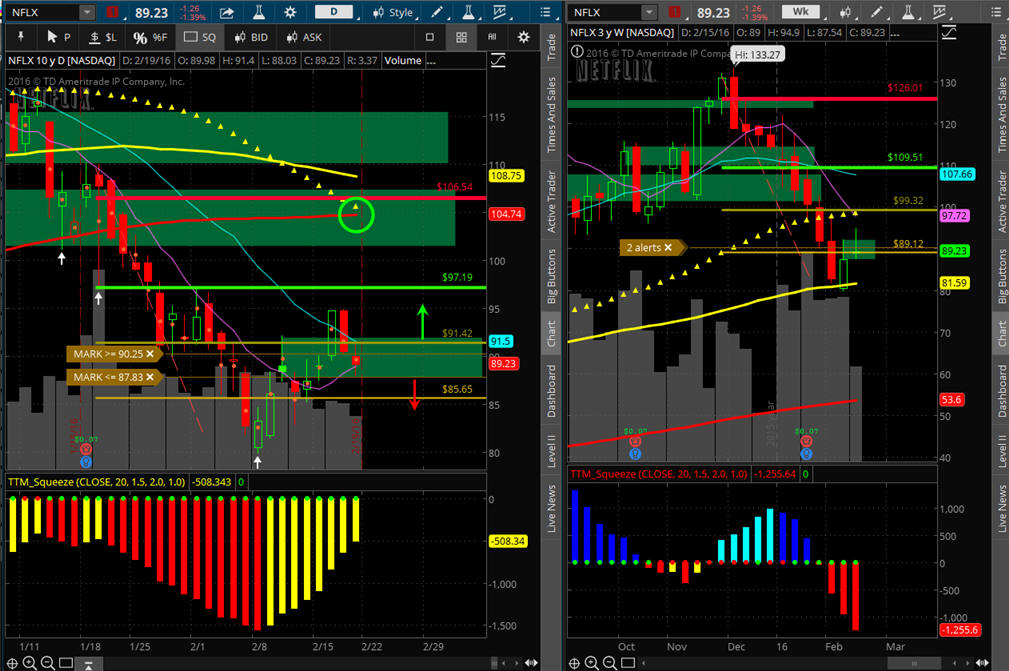The image size is (1009, 671).
Task: Open the Style dropdown menu
Action: 393,12
